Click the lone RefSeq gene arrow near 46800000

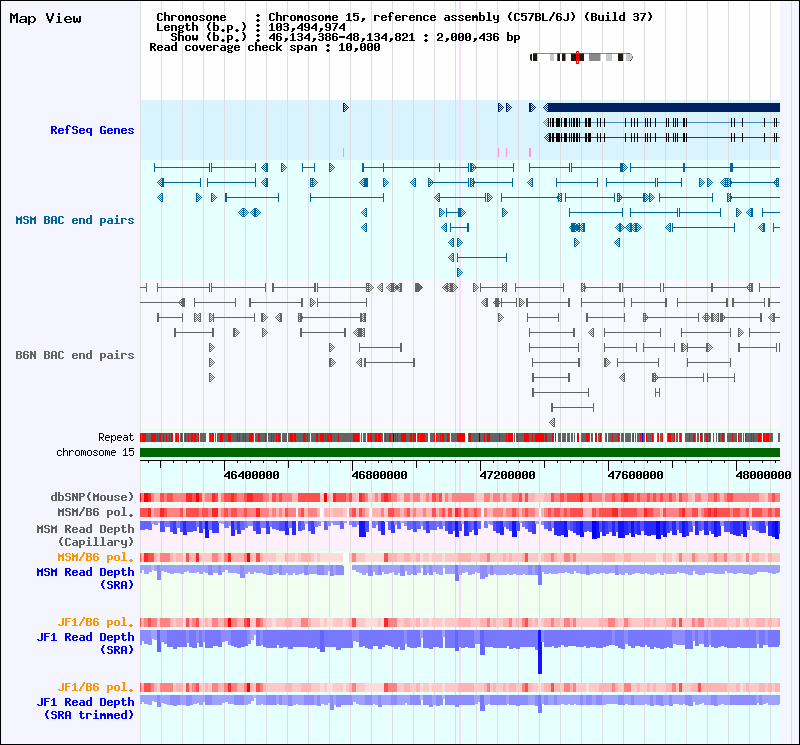coord(345,107)
